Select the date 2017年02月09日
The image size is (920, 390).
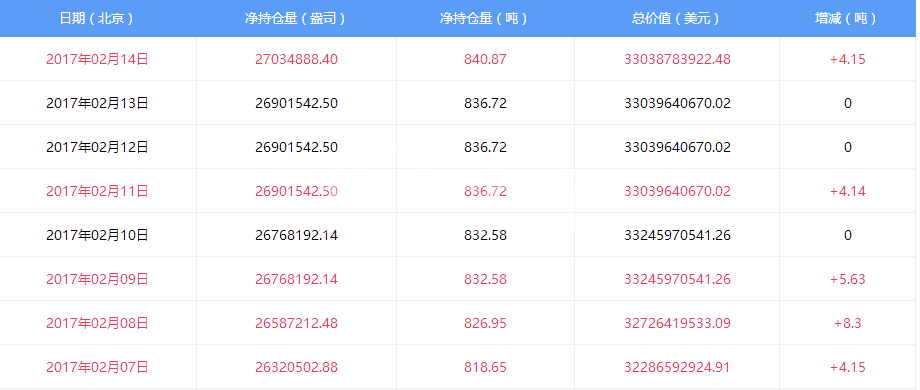[97, 279]
